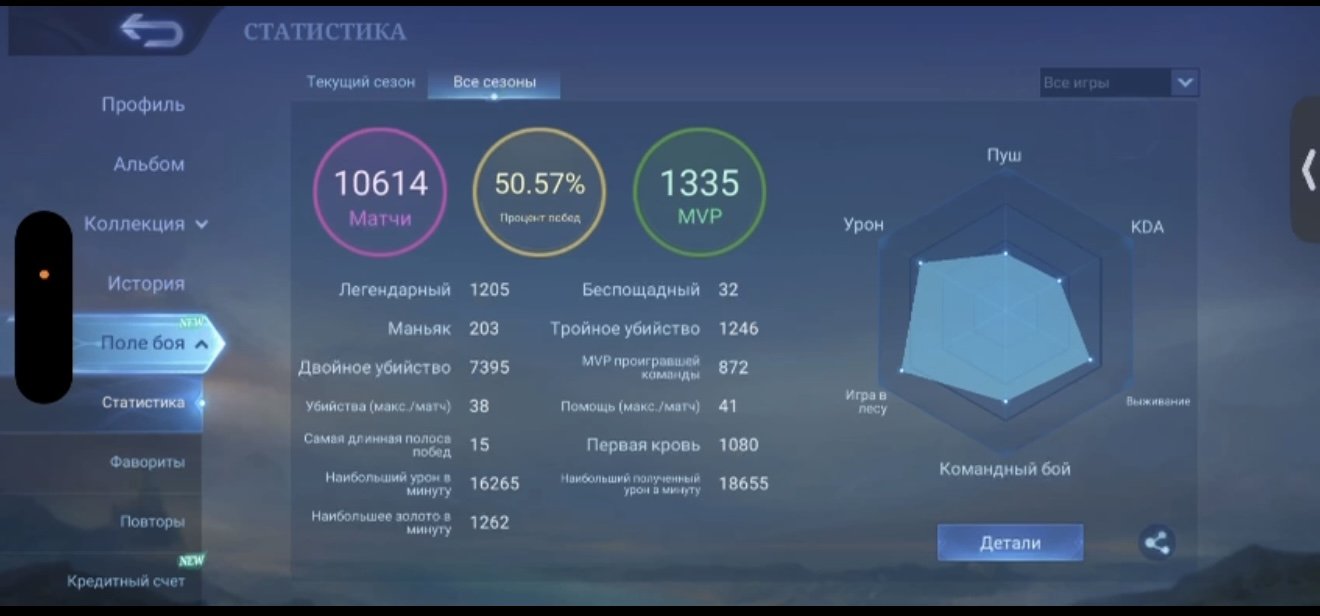The height and width of the screenshot is (616, 1320).
Task: Open the side panel chevron handle
Action: 1307,171
